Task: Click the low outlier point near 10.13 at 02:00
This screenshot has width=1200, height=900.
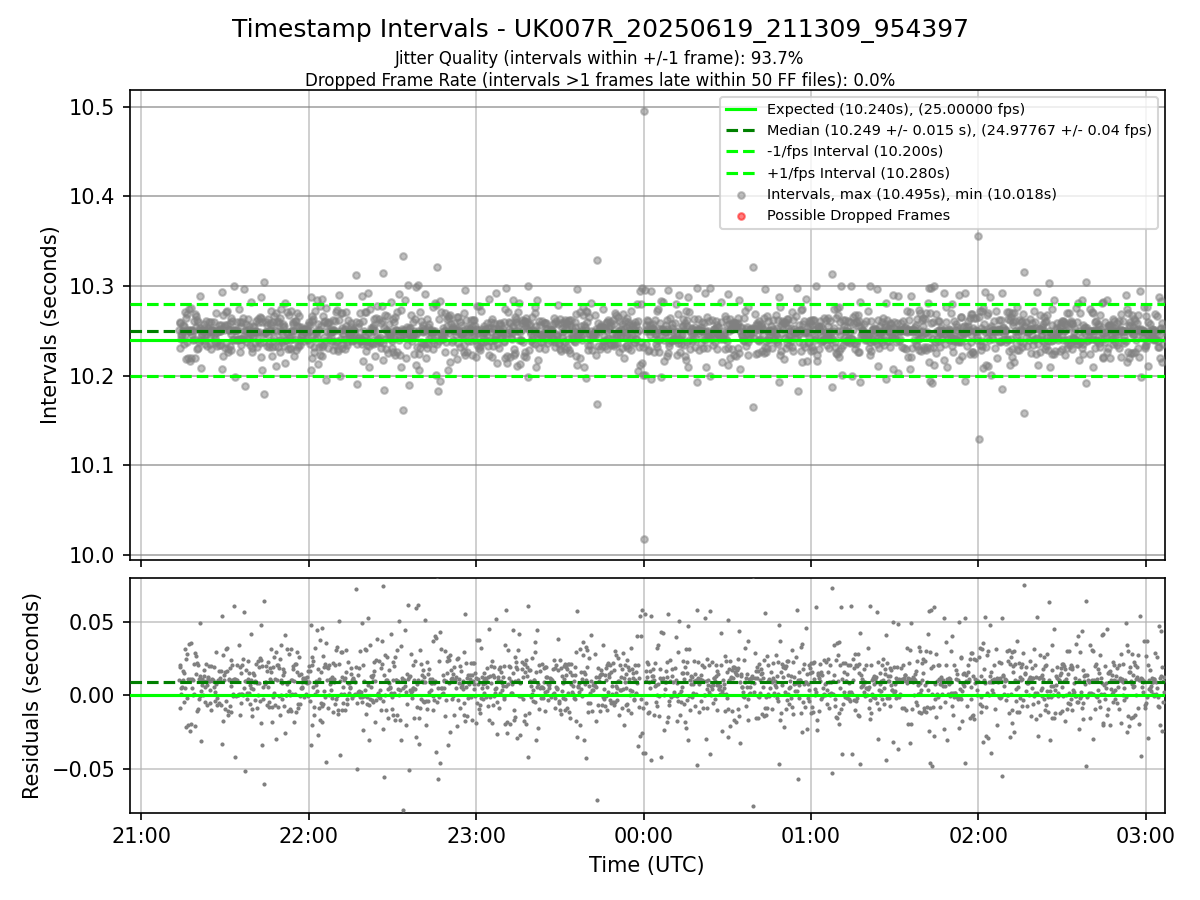Action: [979, 439]
